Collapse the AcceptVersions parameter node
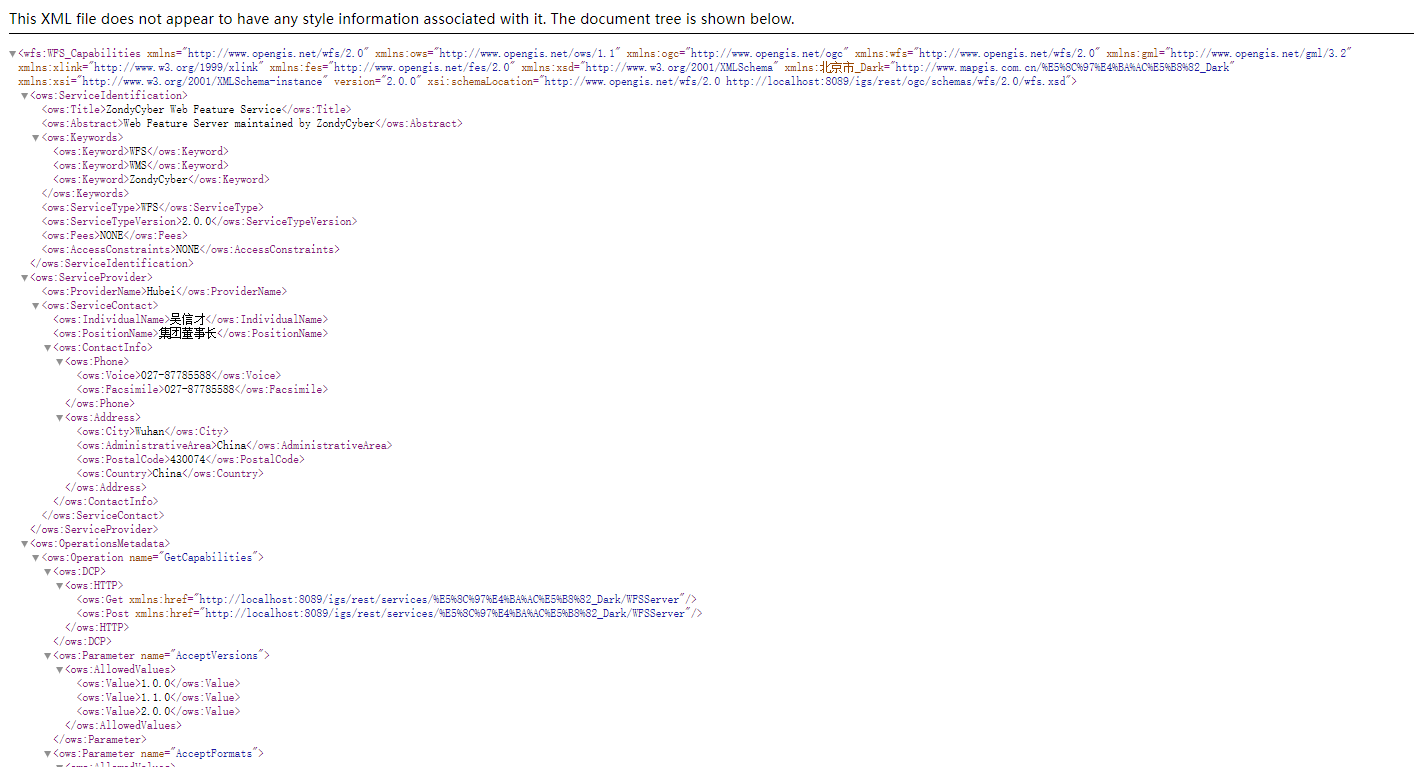The image size is (1421, 767). click(x=48, y=656)
